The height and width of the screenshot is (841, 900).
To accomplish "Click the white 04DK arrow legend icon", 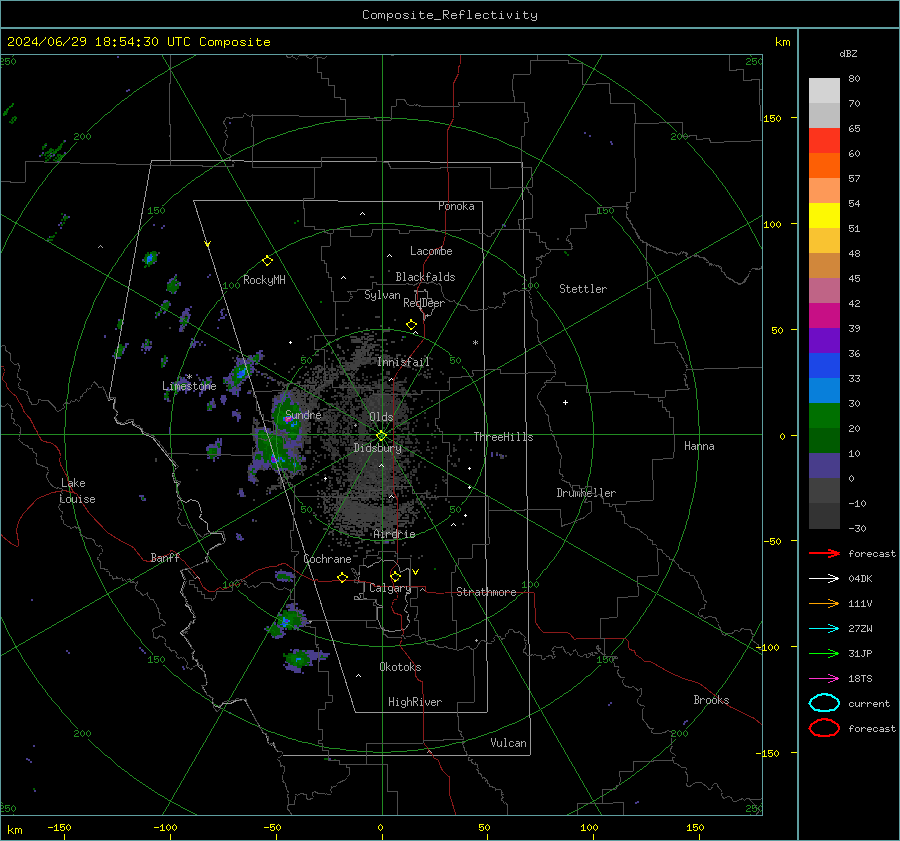I will (x=824, y=579).
